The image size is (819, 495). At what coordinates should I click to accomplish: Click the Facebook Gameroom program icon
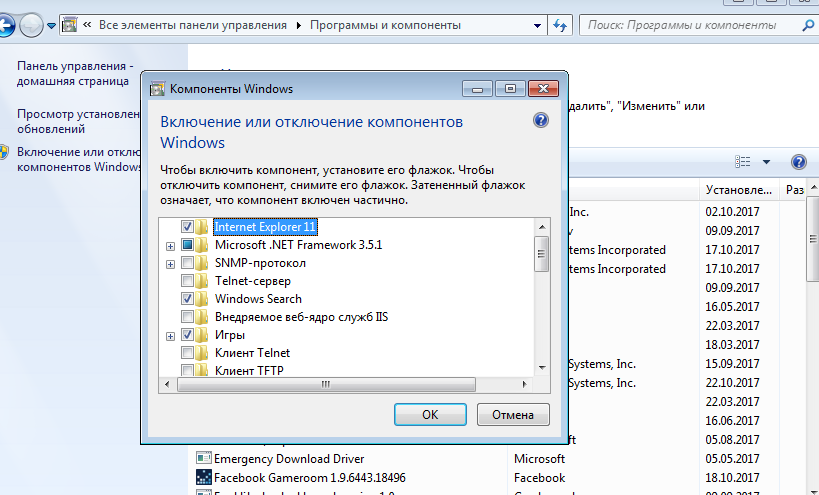coord(203,477)
